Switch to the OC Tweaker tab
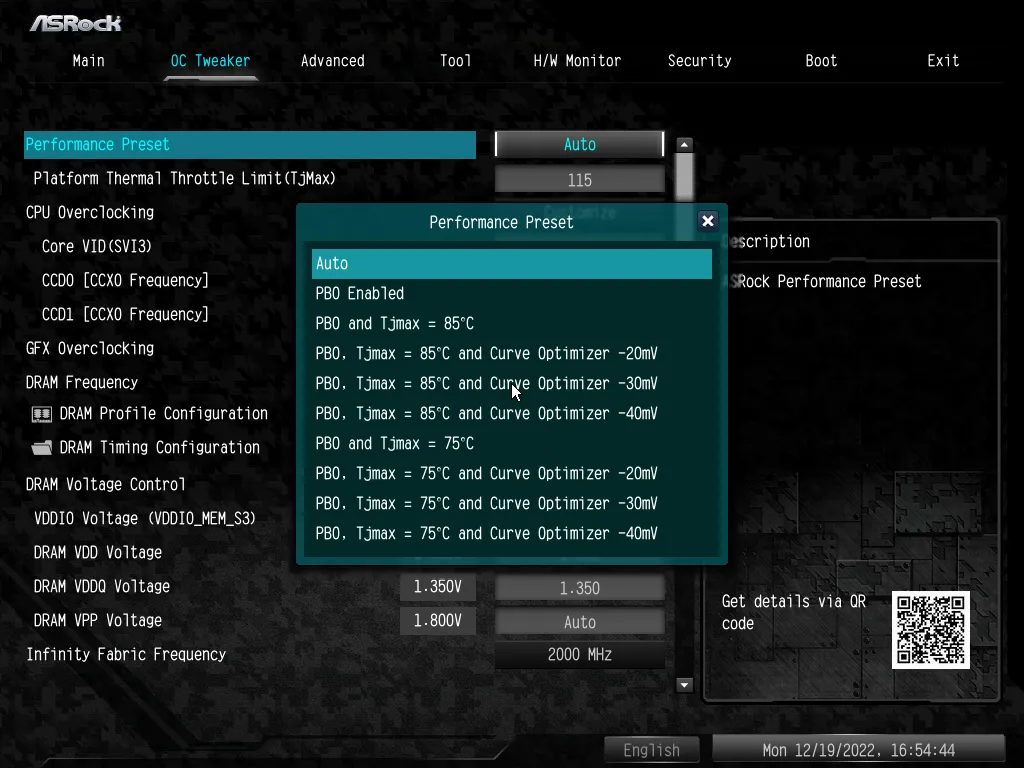This screenshot has width=1024, height=768. tap(210, 61)
